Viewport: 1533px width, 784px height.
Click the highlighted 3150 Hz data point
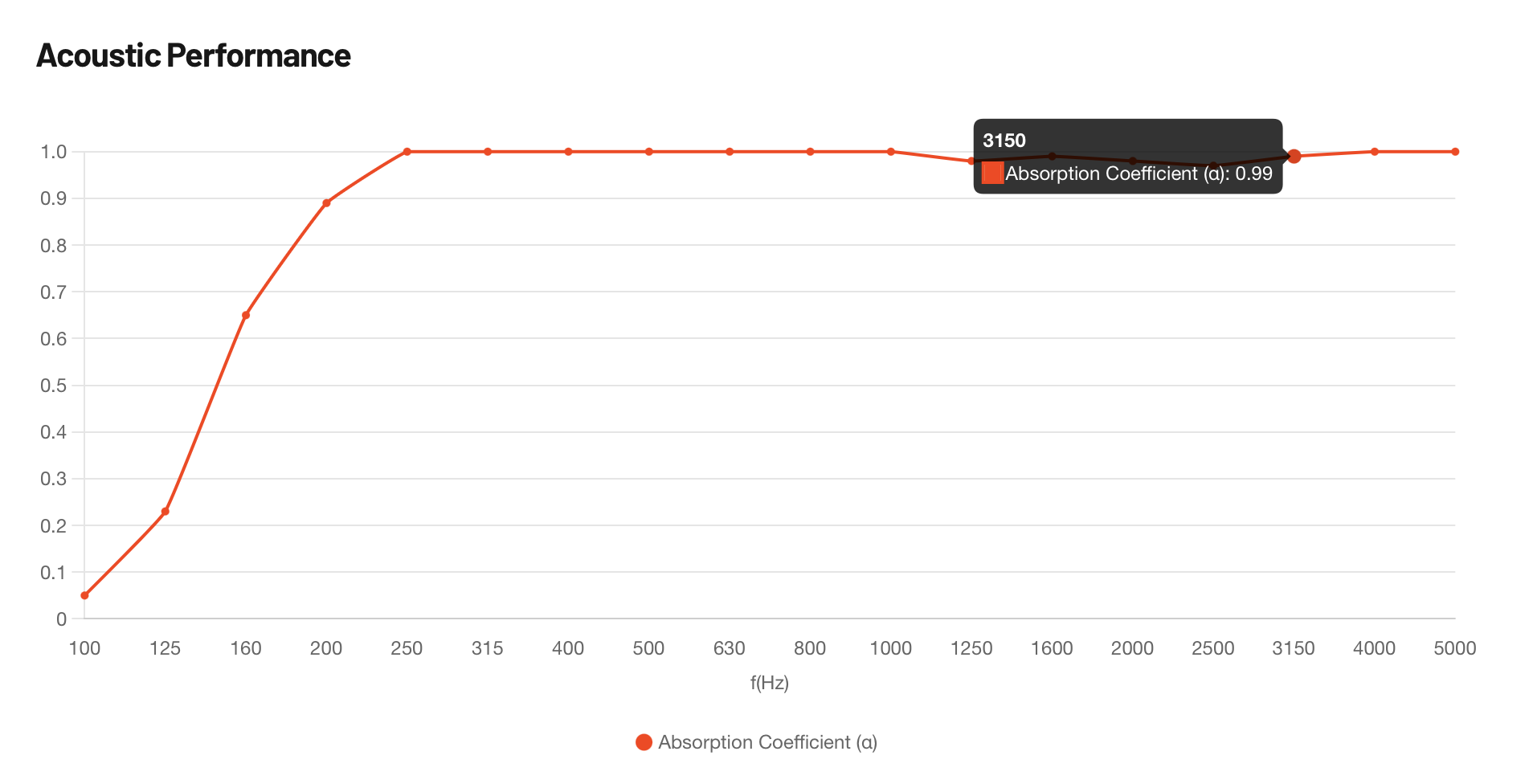(x=1294, y=157)
